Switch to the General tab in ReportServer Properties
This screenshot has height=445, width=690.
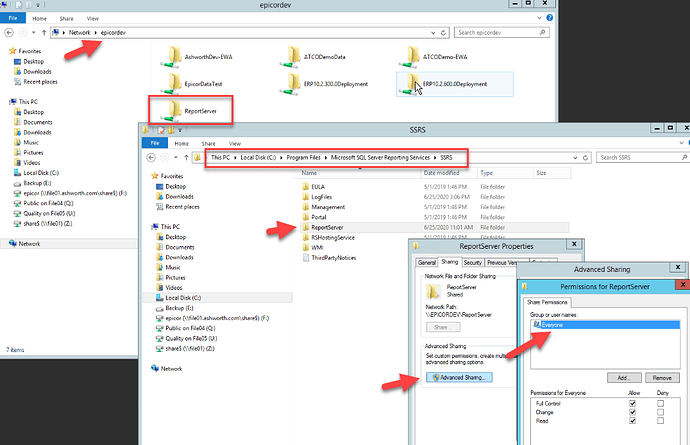426,262
